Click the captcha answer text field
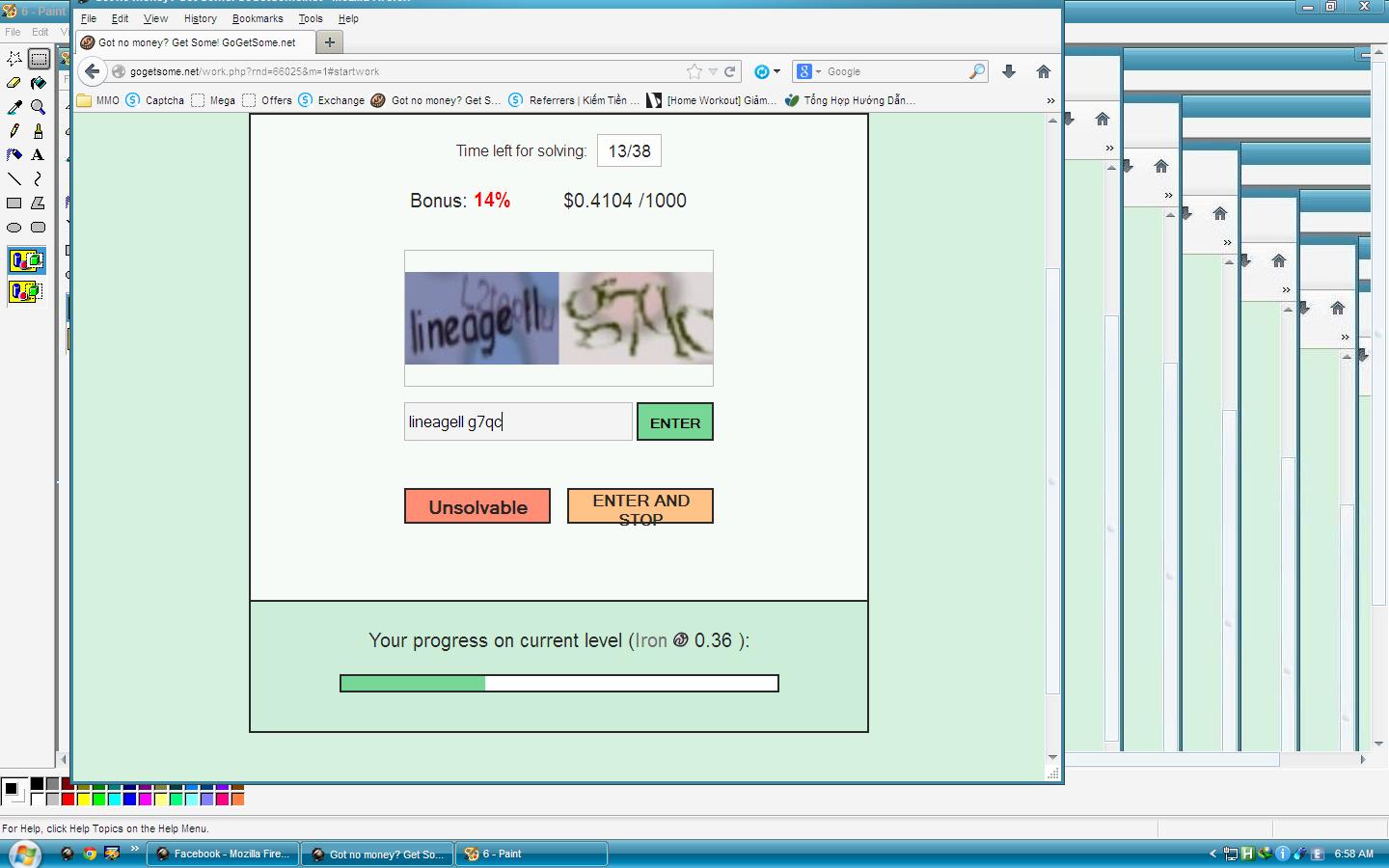Viewport: 1389px width, 868px height. (518, 421)
